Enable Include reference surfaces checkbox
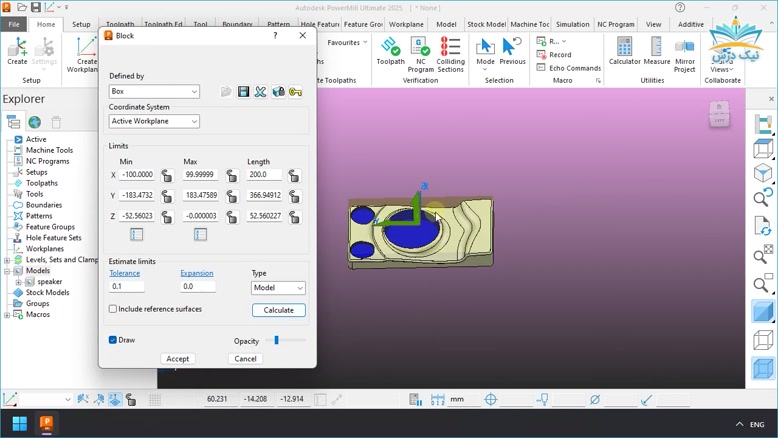 [113, 309]
